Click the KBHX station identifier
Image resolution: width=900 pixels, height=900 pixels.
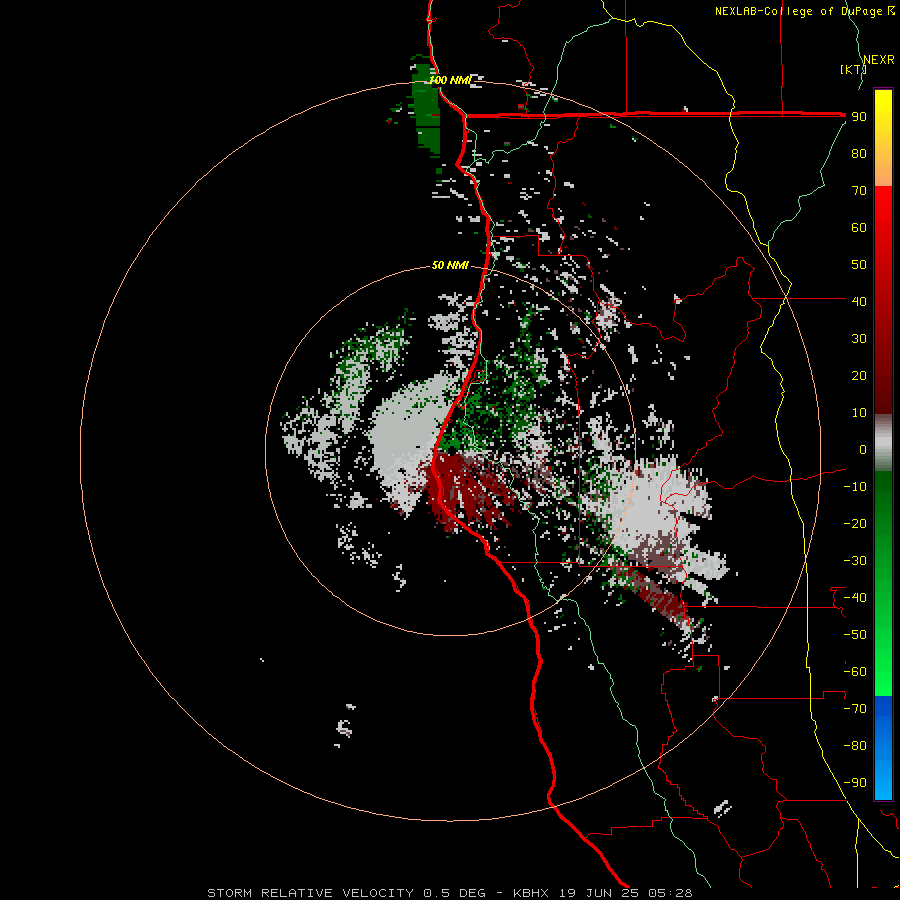[531, 893]
